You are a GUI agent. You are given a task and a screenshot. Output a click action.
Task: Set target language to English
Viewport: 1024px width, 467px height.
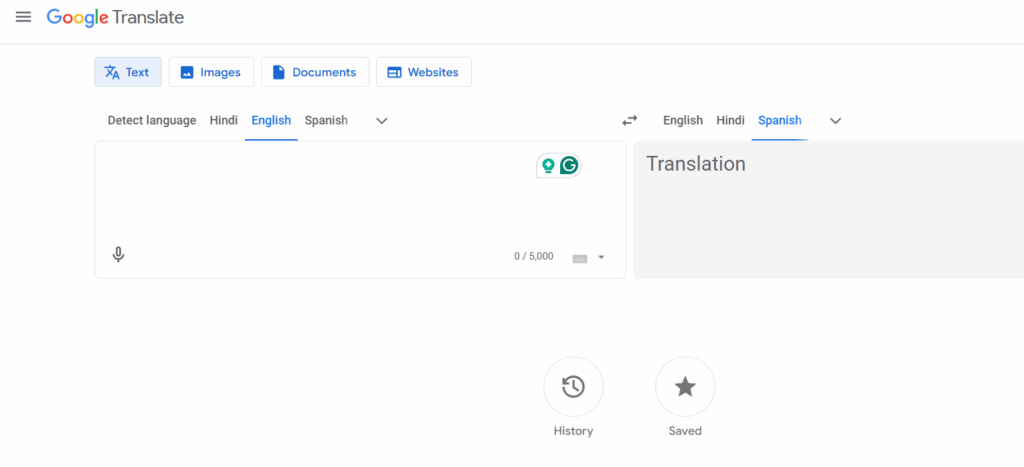click(683, 120)
